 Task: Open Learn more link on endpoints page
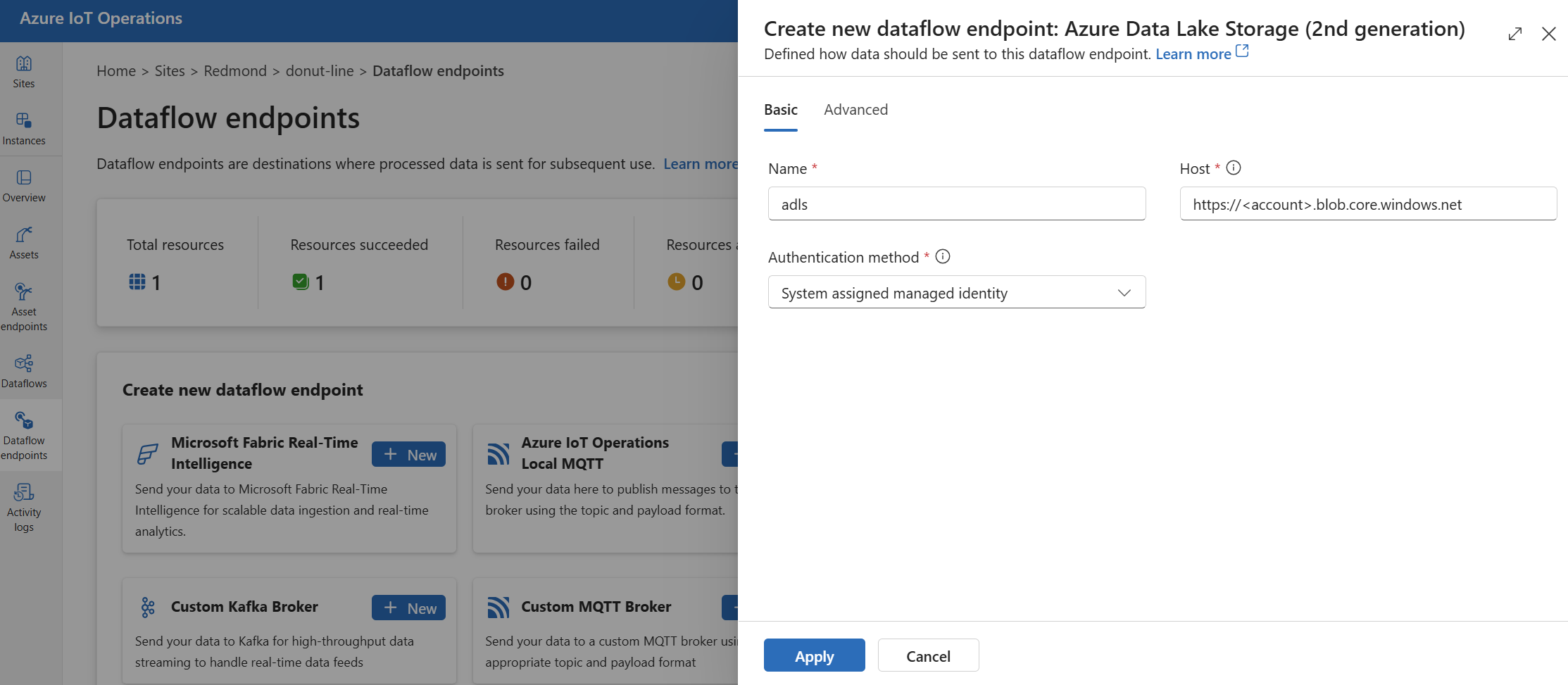[x=701, y=163]
